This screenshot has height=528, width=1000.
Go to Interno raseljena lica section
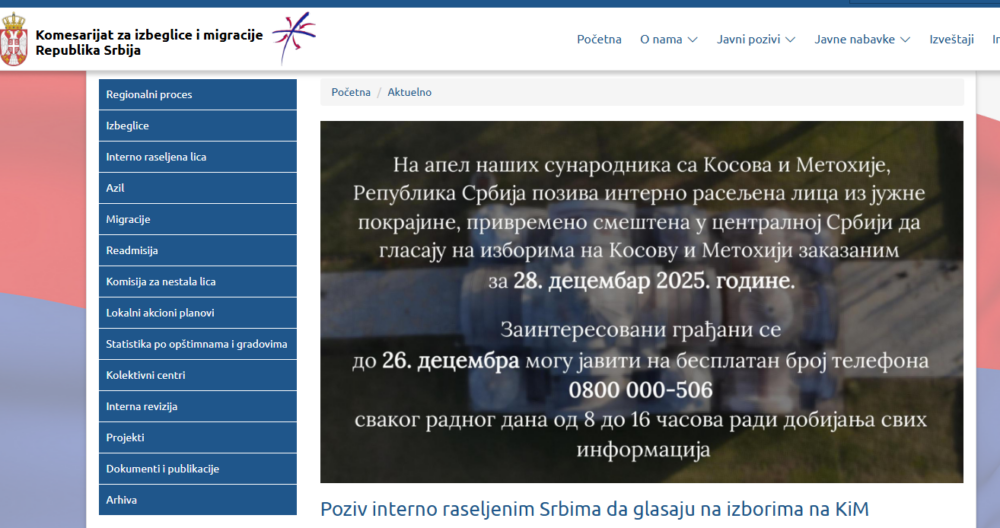[198, 157]
